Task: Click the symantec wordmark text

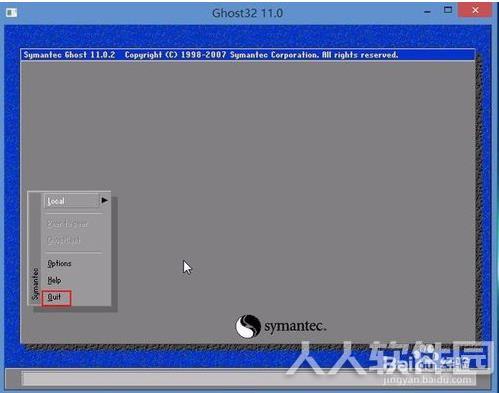Action: pos(295,326)
